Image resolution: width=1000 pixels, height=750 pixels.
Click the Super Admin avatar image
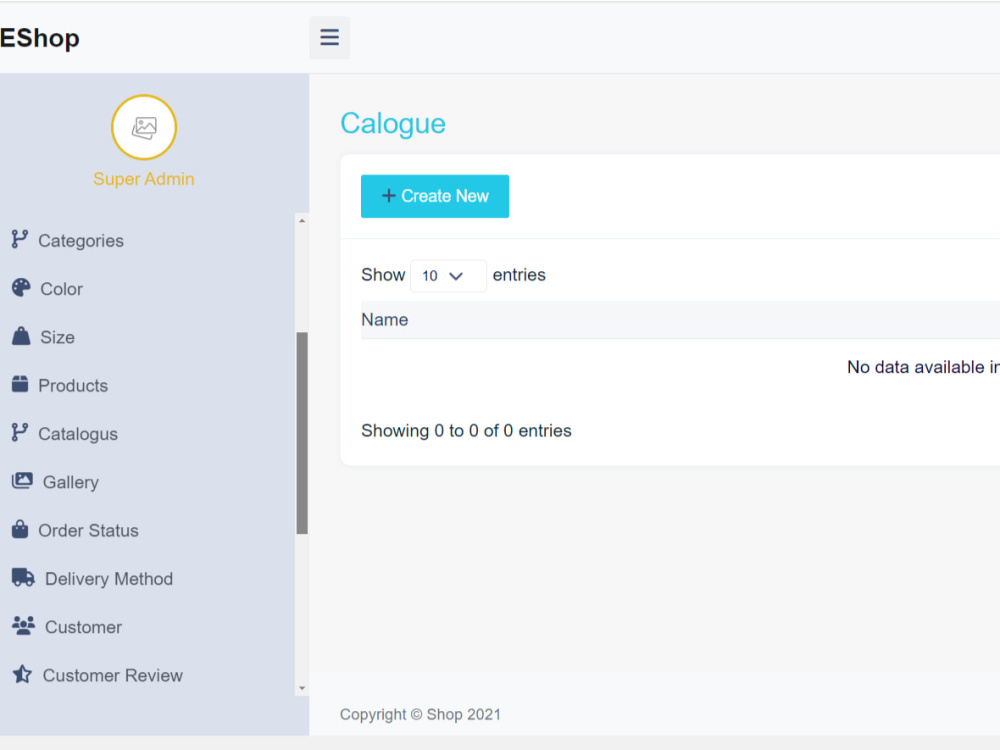144,127
